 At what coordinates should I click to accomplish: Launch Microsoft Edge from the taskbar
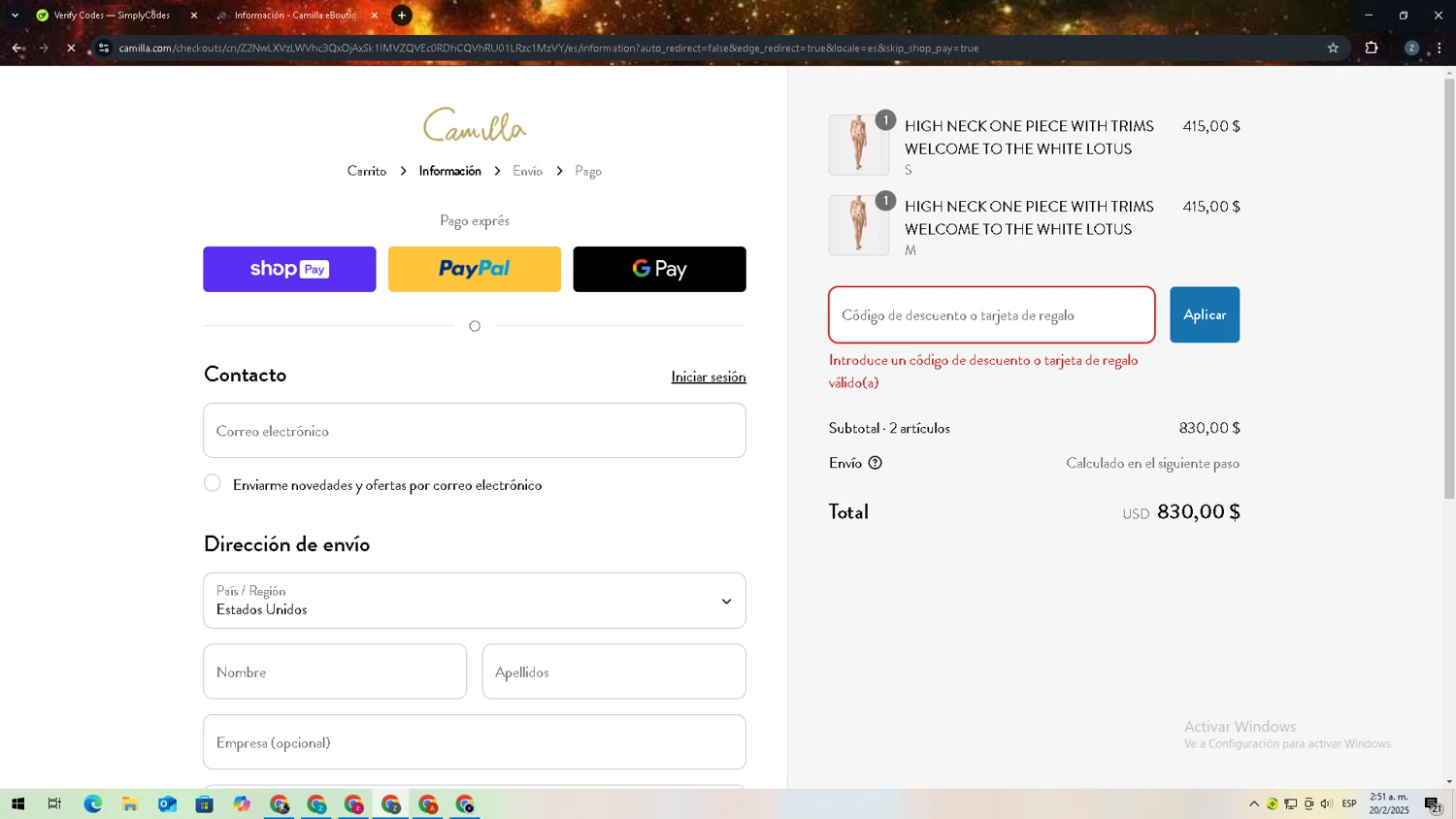pyautogui.click(x=93, y=803)
